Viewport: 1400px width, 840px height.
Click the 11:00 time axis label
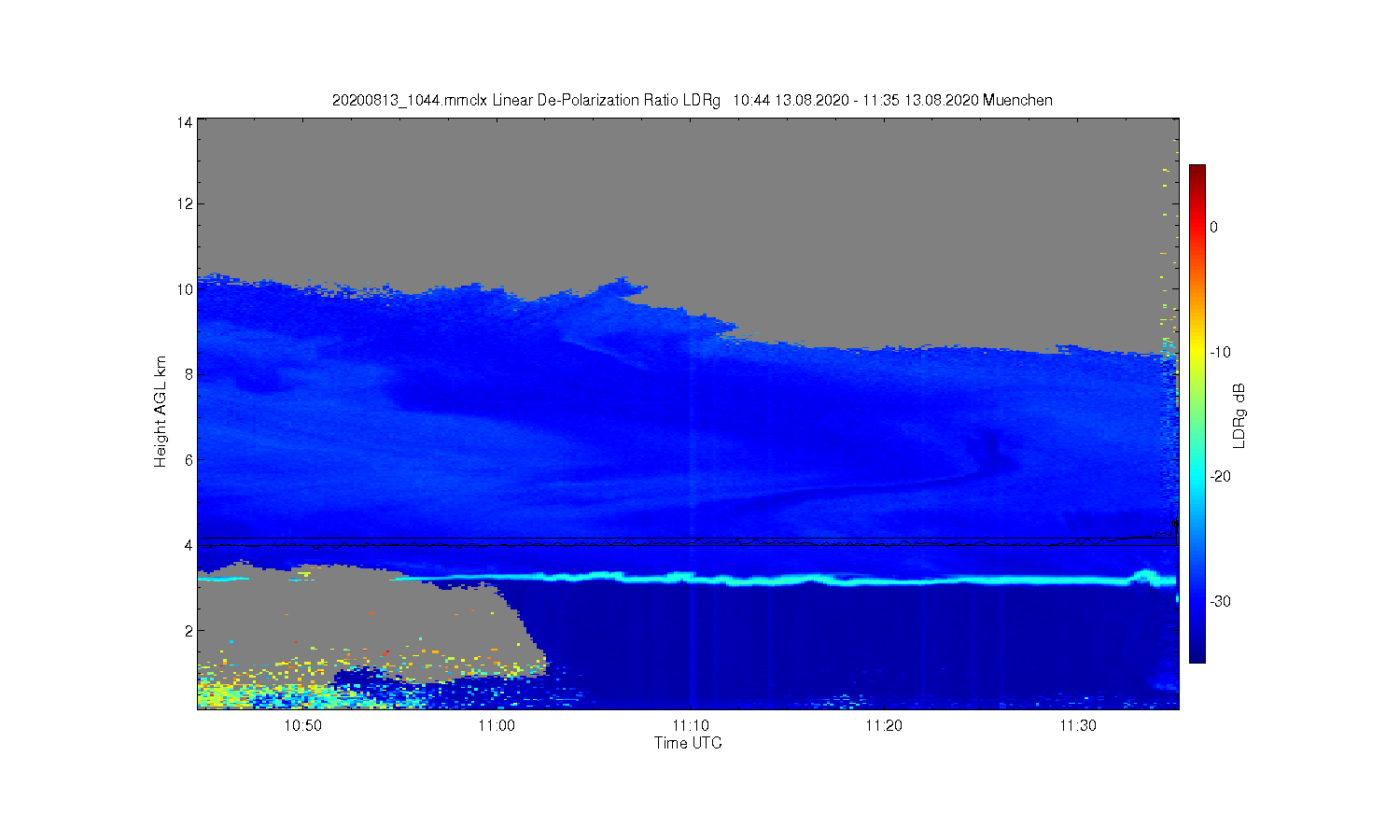497,725
